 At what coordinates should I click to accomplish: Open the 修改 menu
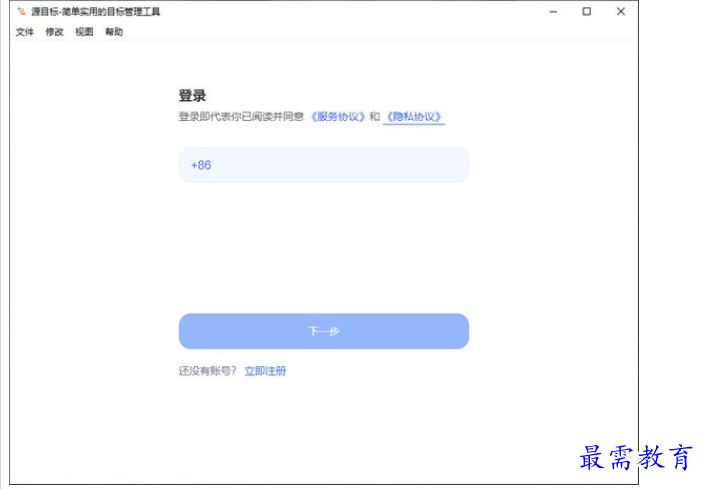click(55, 32)
